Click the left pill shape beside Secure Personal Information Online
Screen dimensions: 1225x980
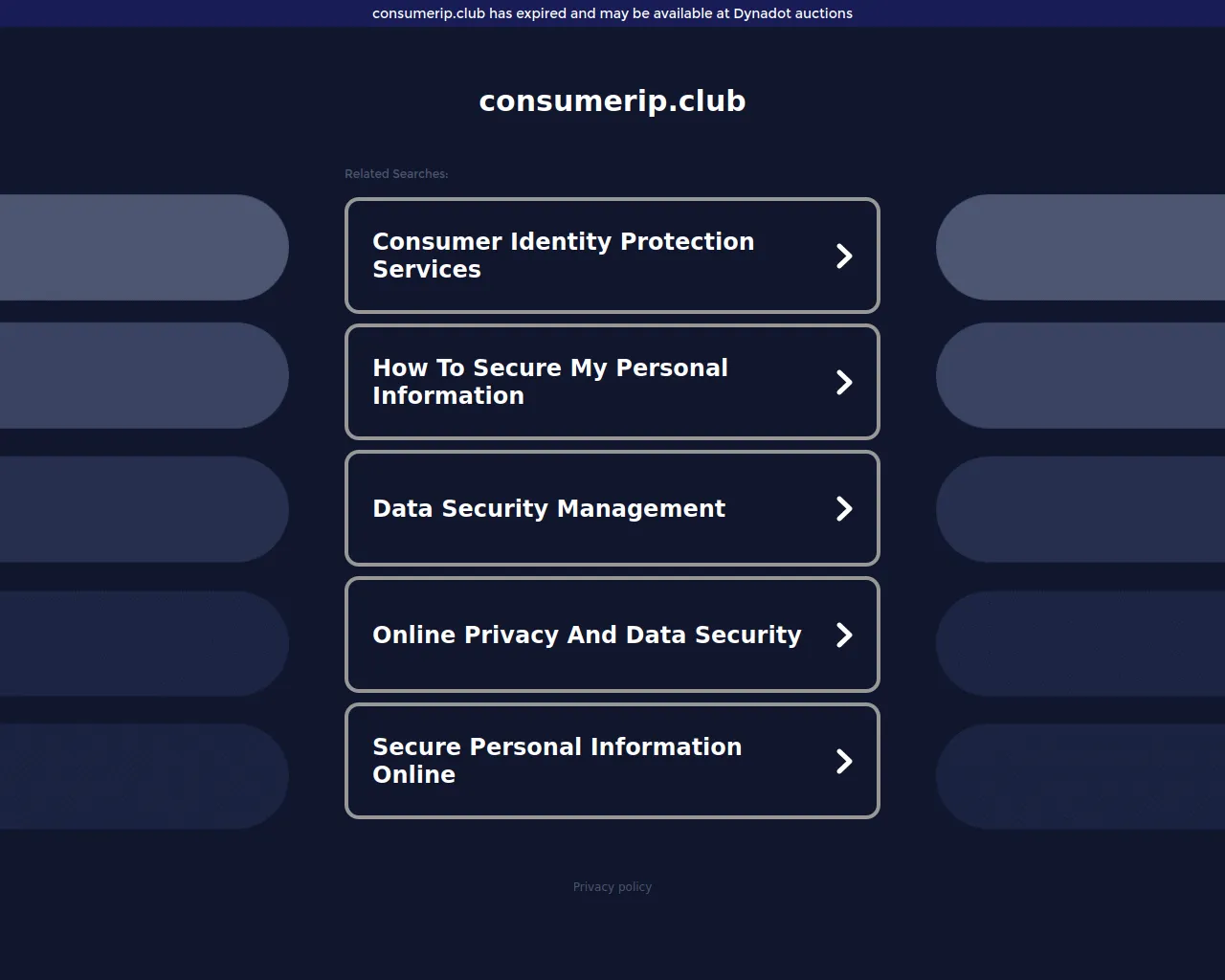tap(144, 775)
